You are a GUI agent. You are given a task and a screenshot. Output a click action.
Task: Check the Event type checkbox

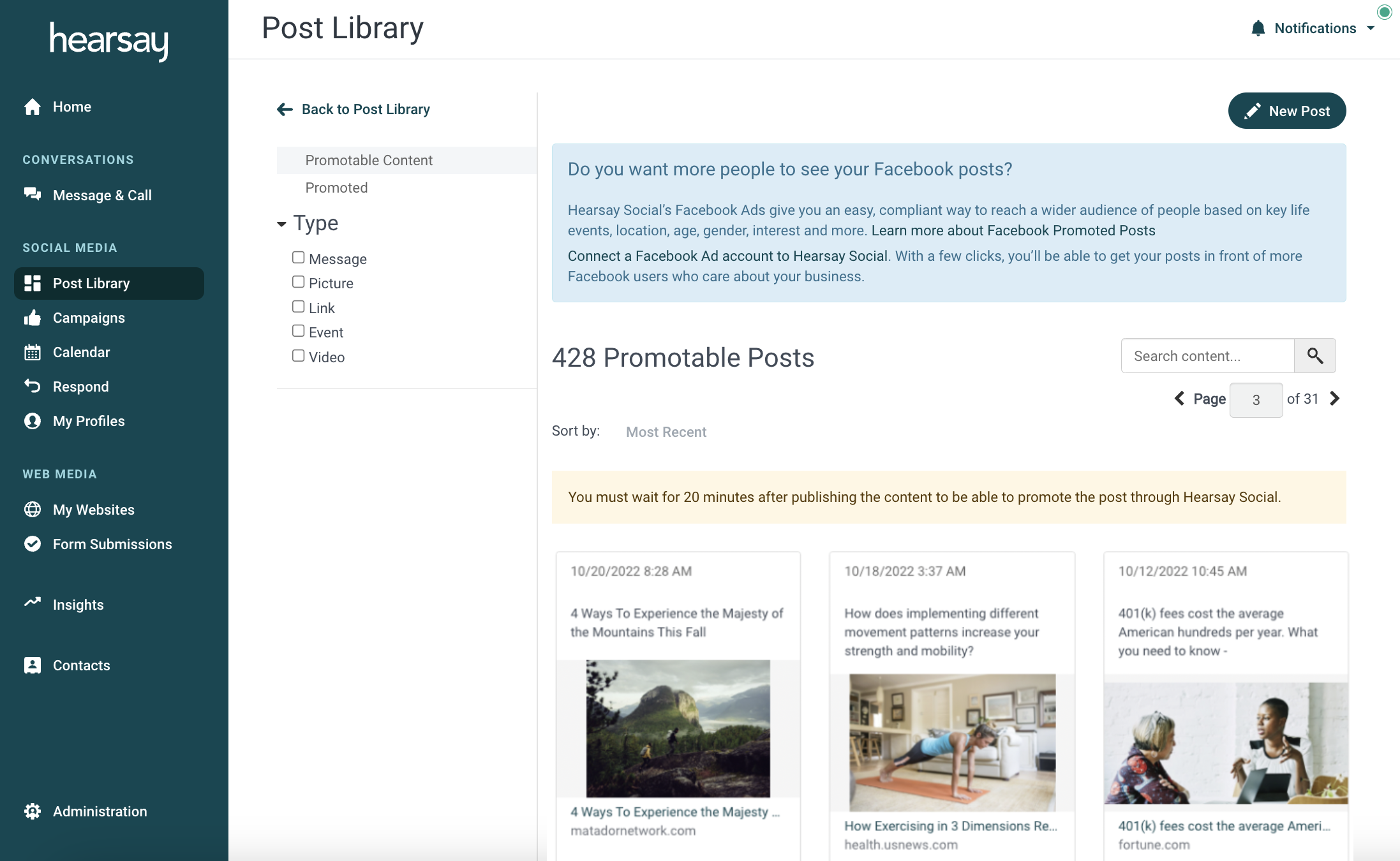click(x=298, y=331)
